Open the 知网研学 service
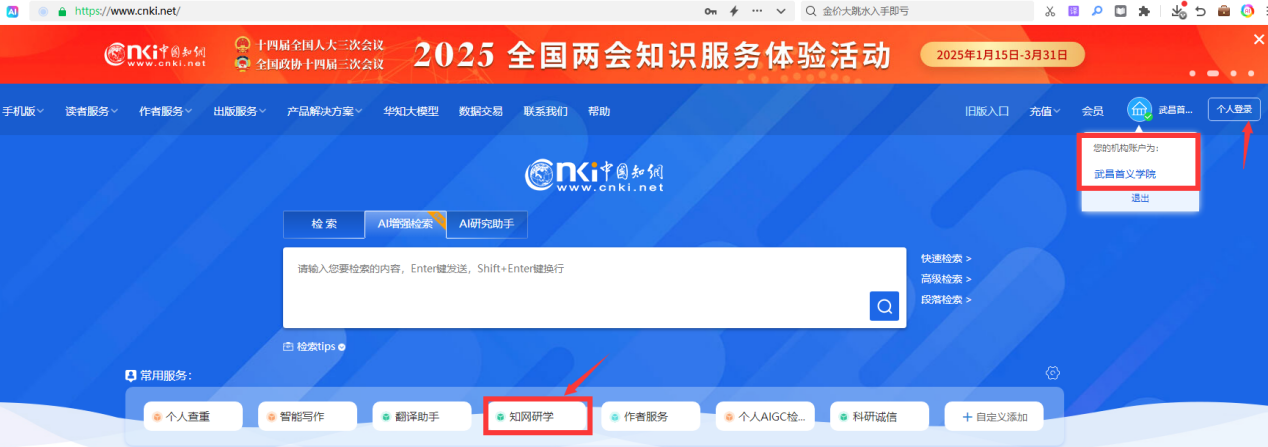 point(538,416)
